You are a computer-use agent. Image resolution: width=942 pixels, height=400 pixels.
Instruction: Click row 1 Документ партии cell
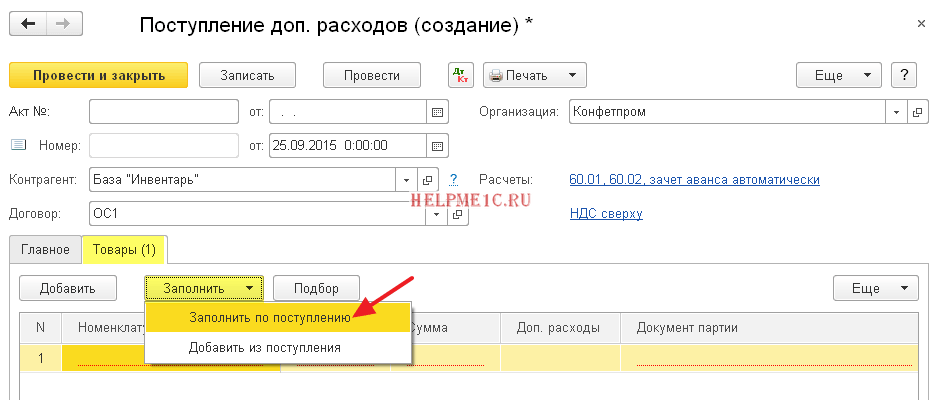point(769,358)
